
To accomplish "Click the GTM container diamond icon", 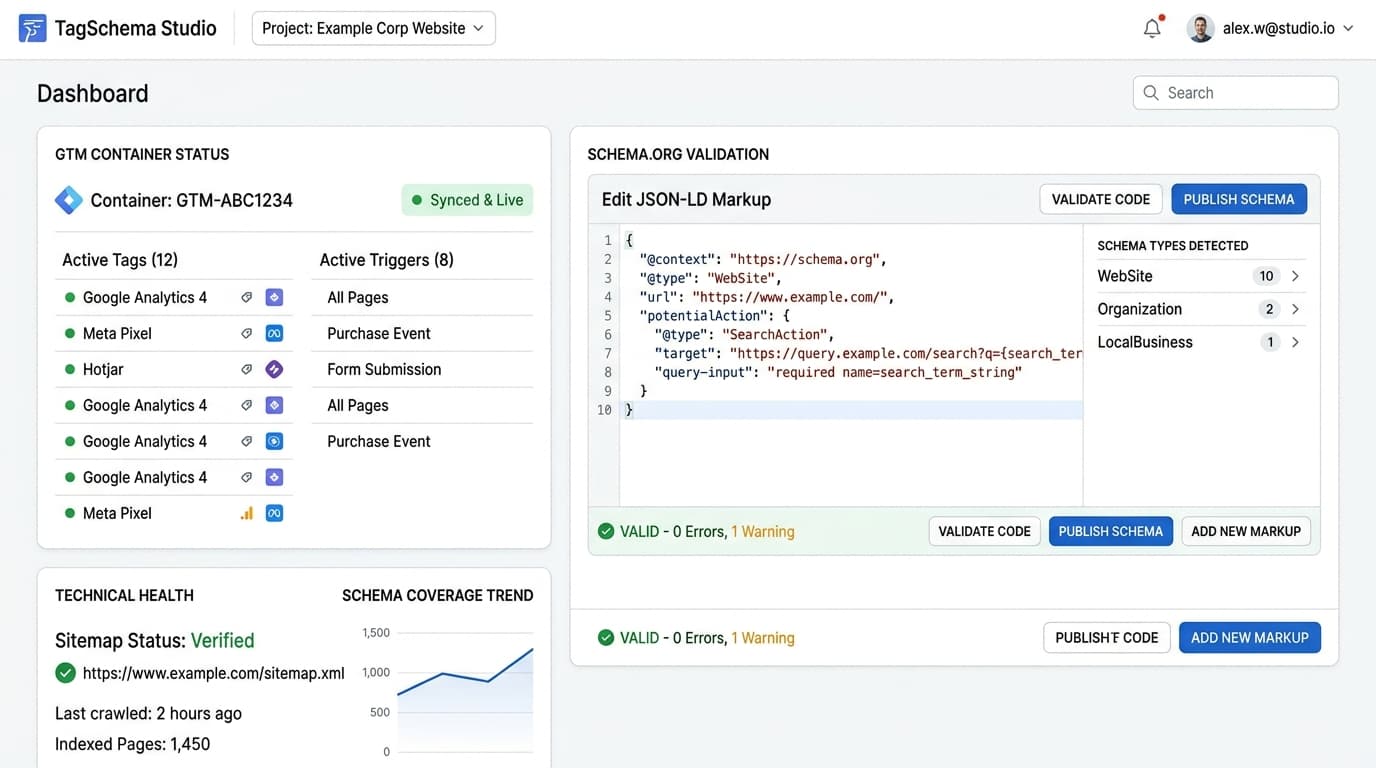I will tap(69, 200).
